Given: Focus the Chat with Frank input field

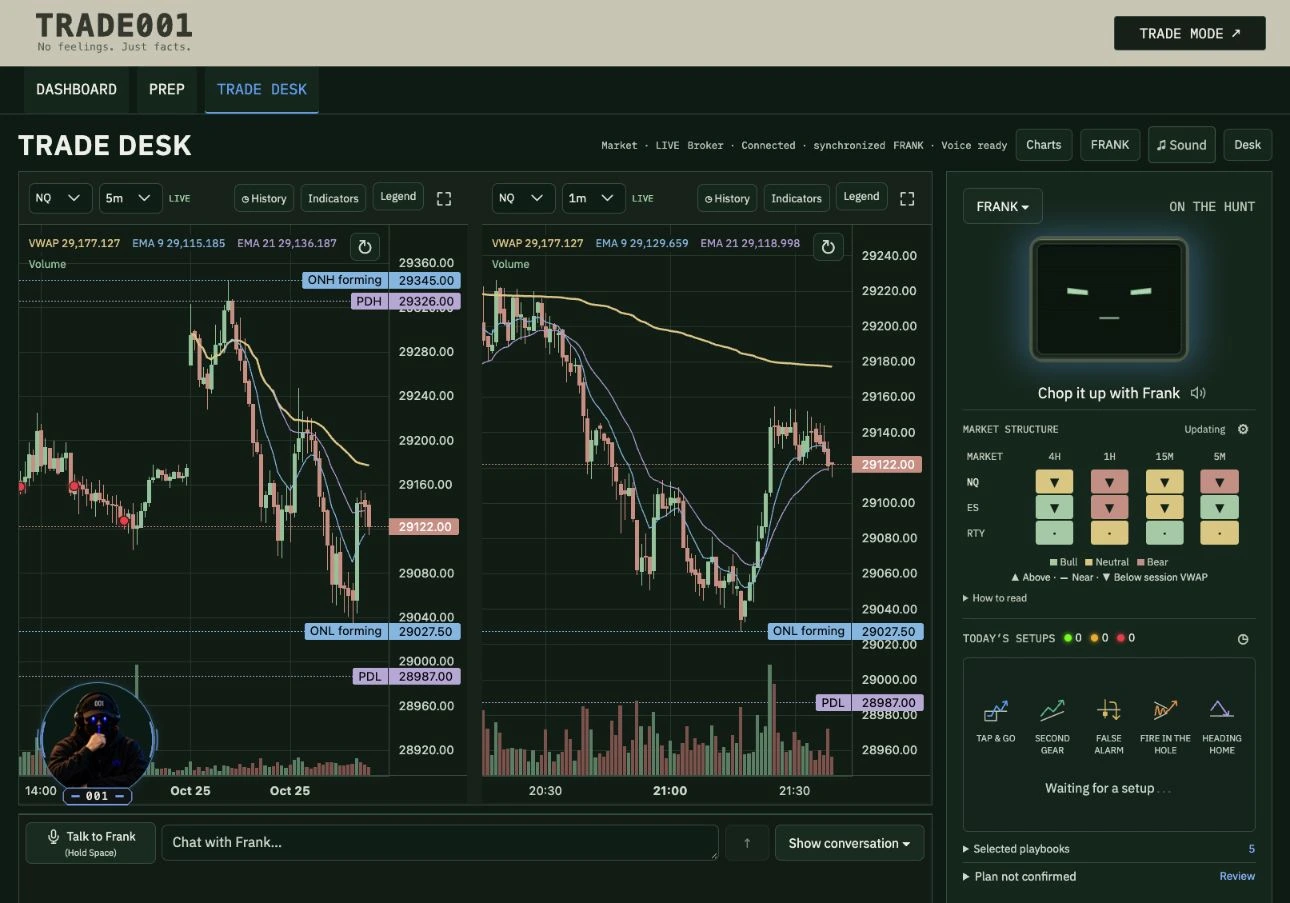Looking at the screenshot, I should pyautogui.click(x=440, y=842).
